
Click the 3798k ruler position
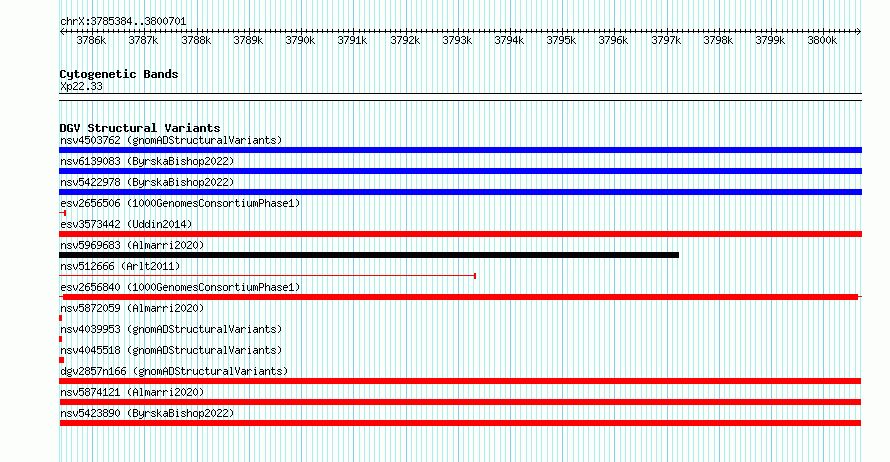[x=718, y=40]
